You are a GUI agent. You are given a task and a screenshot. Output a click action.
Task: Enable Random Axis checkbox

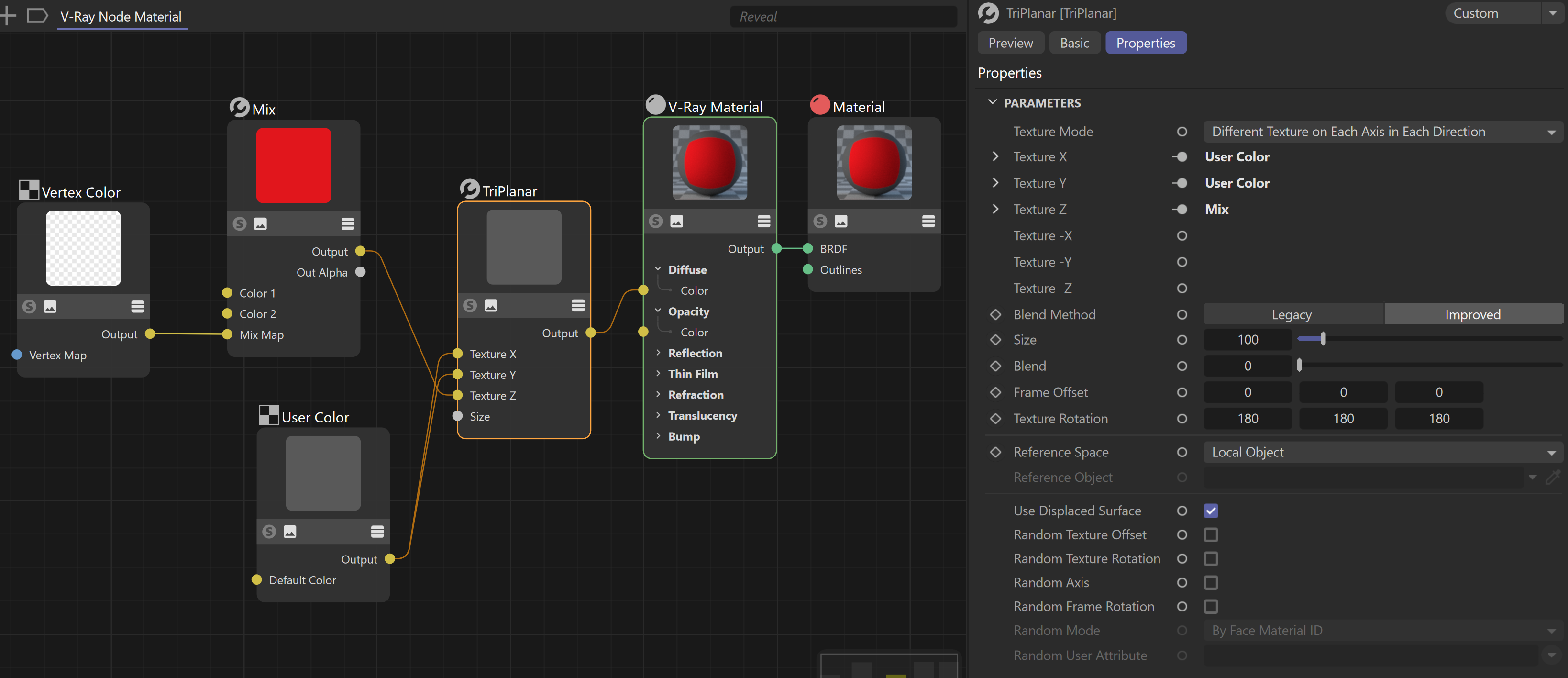[x=1211, y=583]
